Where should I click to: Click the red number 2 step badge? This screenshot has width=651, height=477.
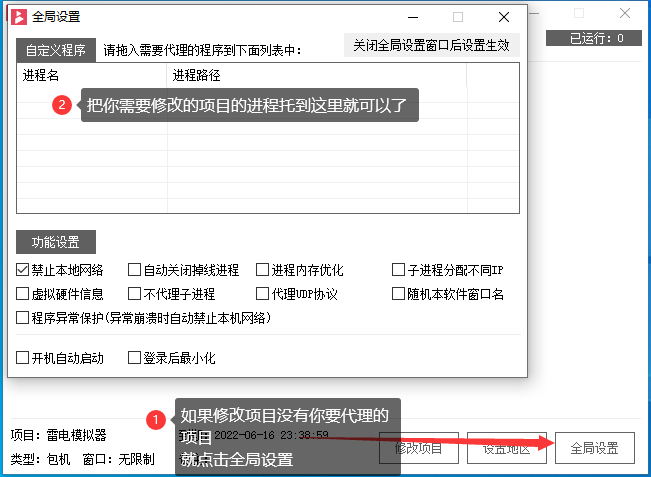click(62, 105)
